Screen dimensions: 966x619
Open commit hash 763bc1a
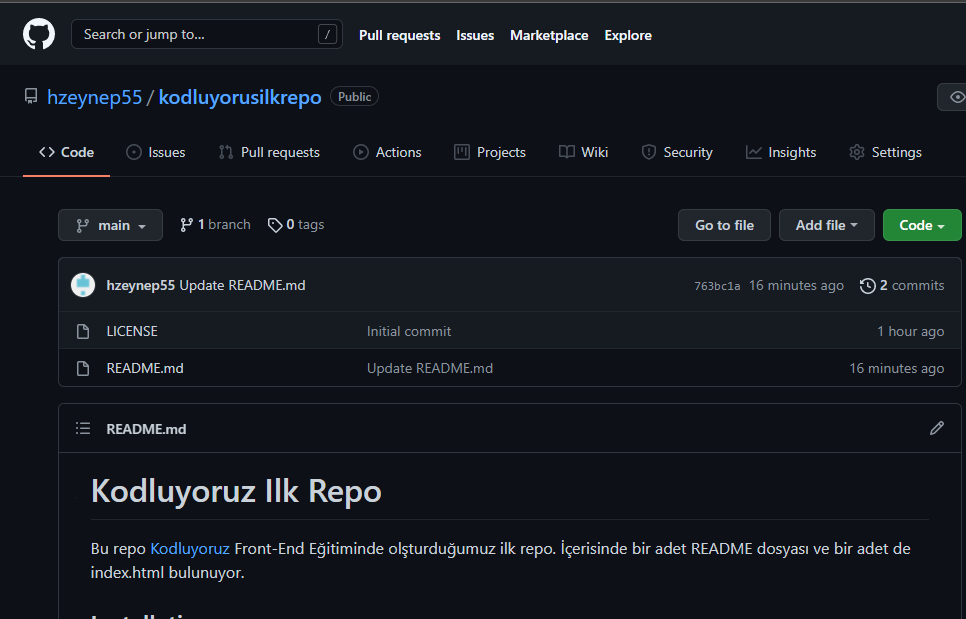717,286
